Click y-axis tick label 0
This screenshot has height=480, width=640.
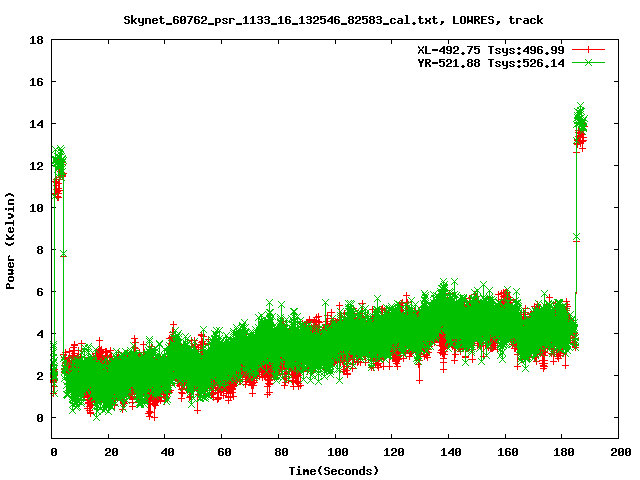click(x=40, y=418)
